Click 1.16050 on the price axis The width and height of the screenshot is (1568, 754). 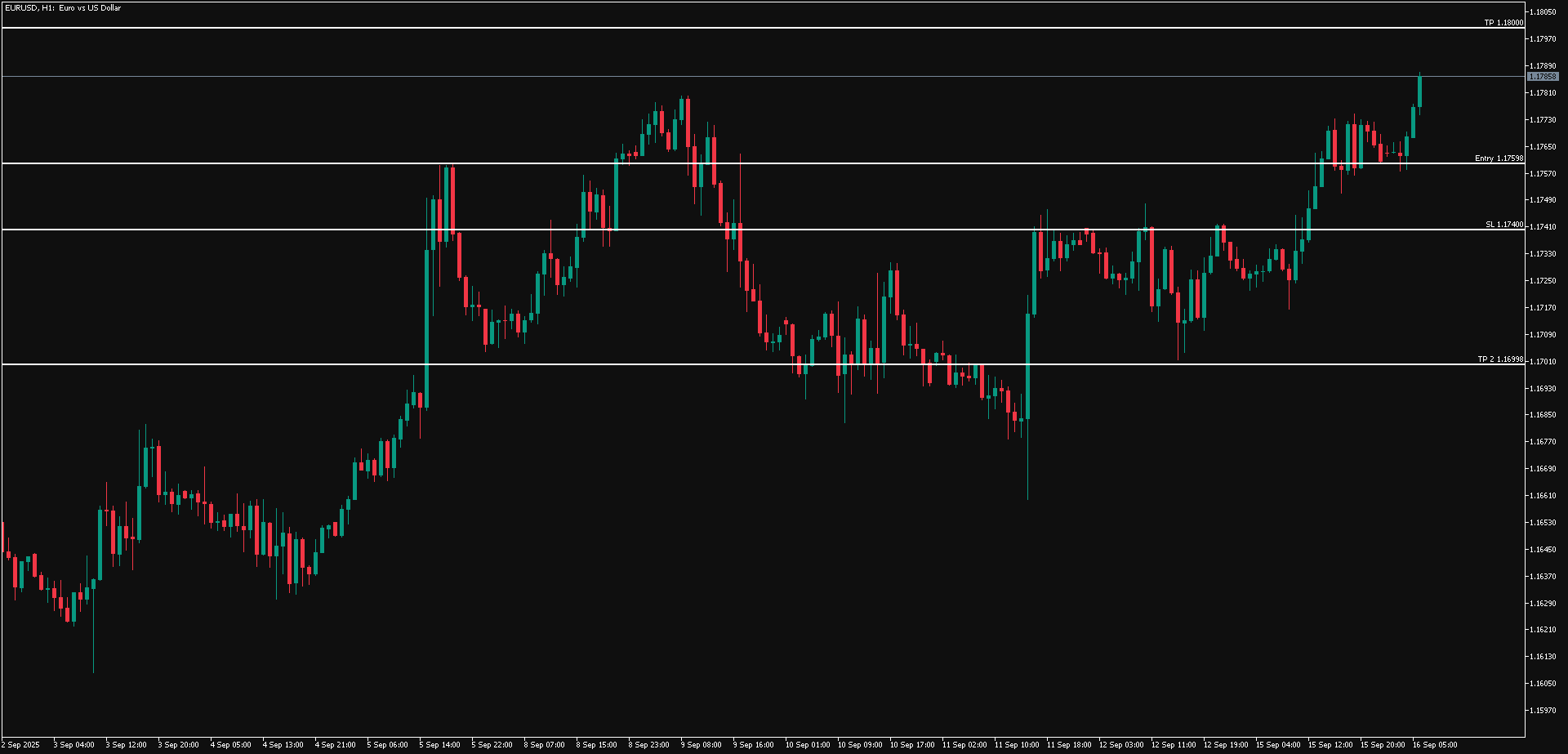tap(1542, 684)
